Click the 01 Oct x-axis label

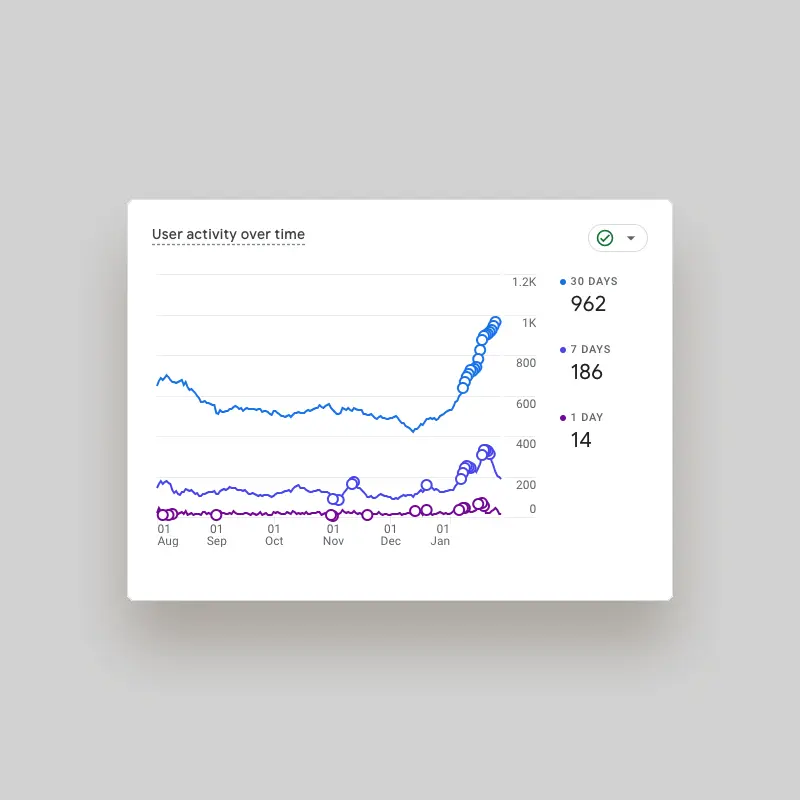click(x=274, y=535)
